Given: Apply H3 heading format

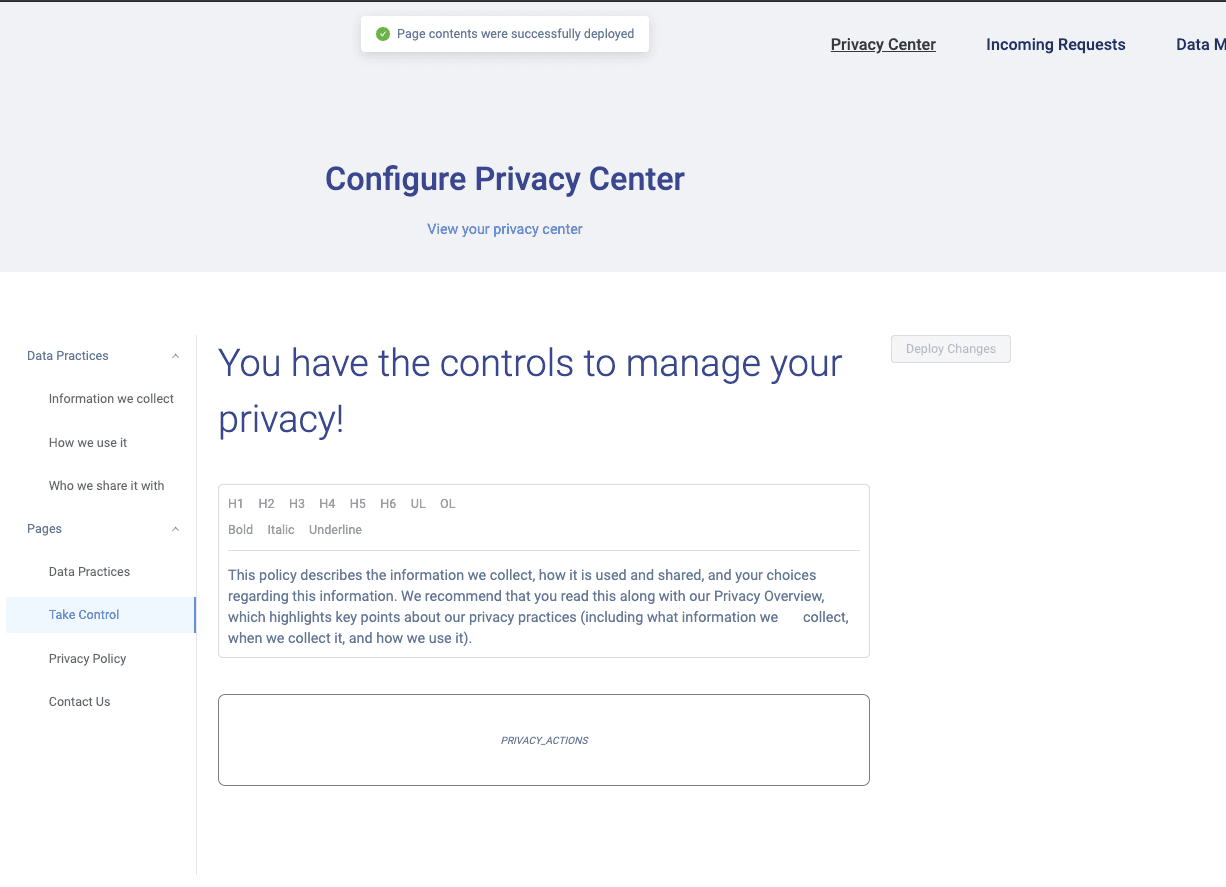Looking at the screenshot, I should pos(297,504).
